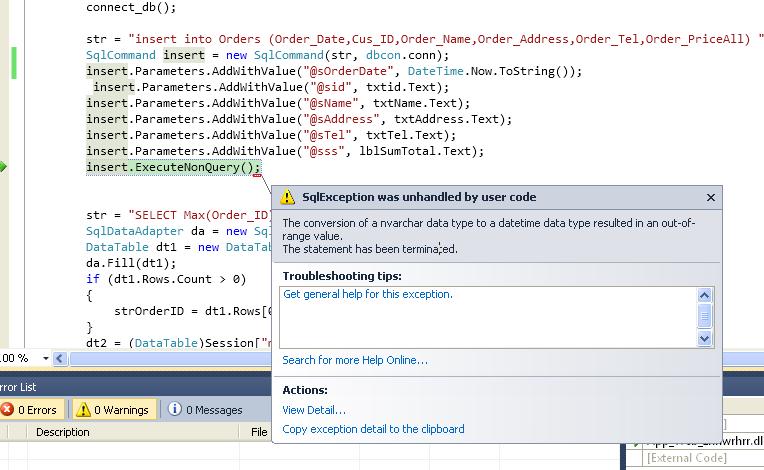Viewport: 764px width, 470px height.
Task: Click Search for more Help Online link
Action: [354, 360]
